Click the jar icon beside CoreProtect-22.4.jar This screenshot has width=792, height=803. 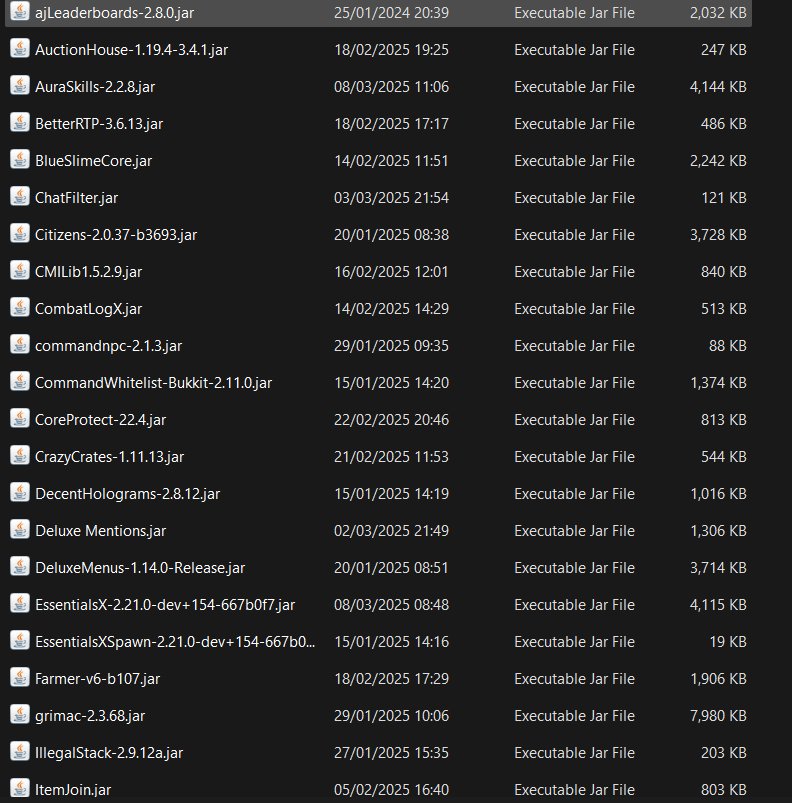pos(20,418)
